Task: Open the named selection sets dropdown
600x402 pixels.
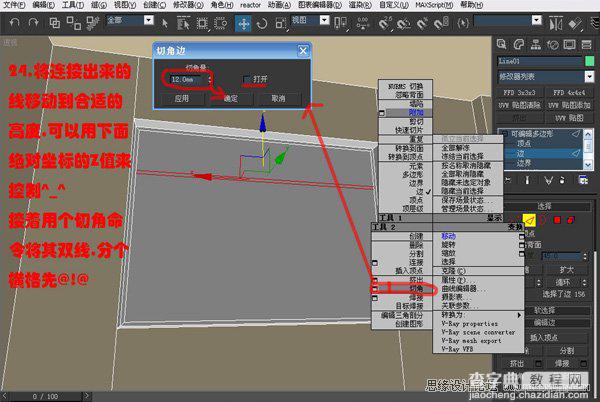Action: click(x=537, y=20)
